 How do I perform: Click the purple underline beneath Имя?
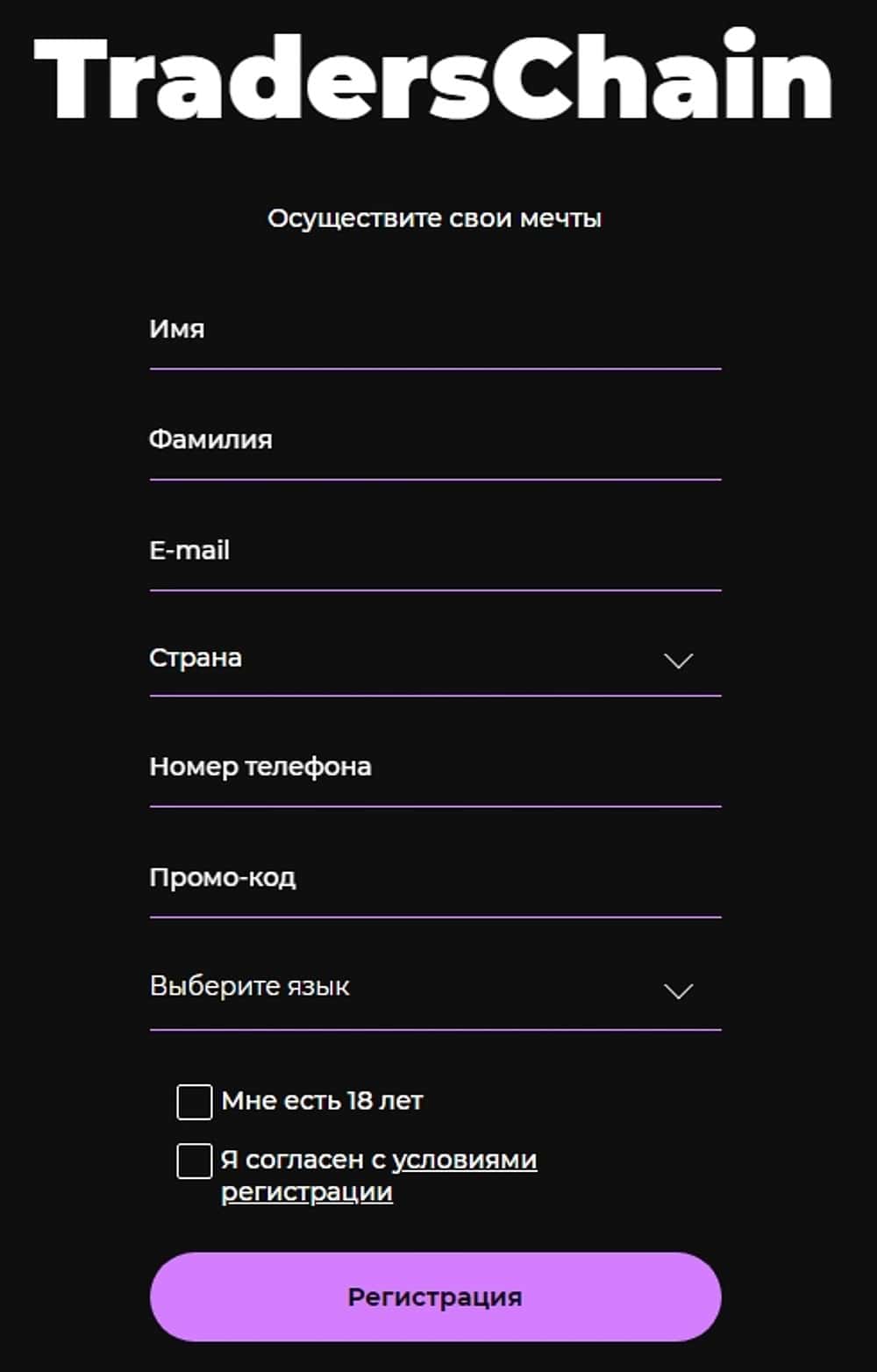[x=435, y=369]
